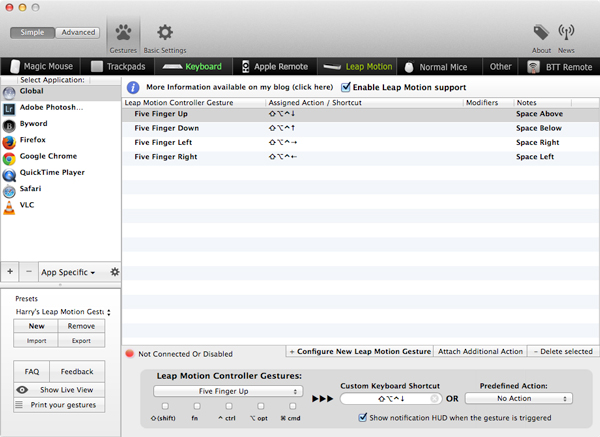This screenshot has height=437, width=600.
Task: Click the Space Above note cell
Action: click(539, 114)
